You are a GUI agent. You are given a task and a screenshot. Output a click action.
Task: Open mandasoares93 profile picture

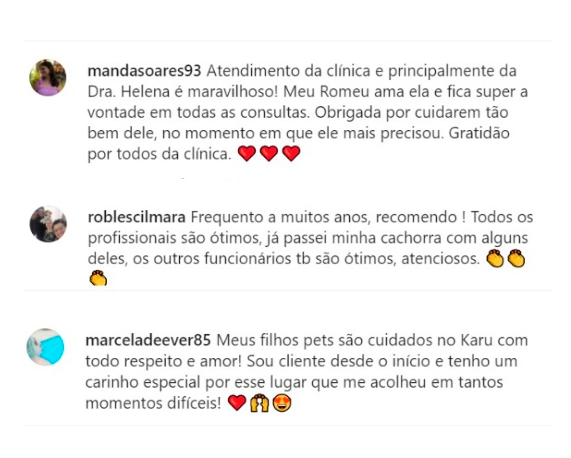(48, 78)
